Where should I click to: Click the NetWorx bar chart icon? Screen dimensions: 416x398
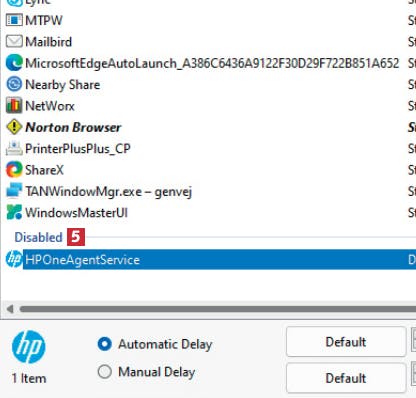tap(14, 106)
